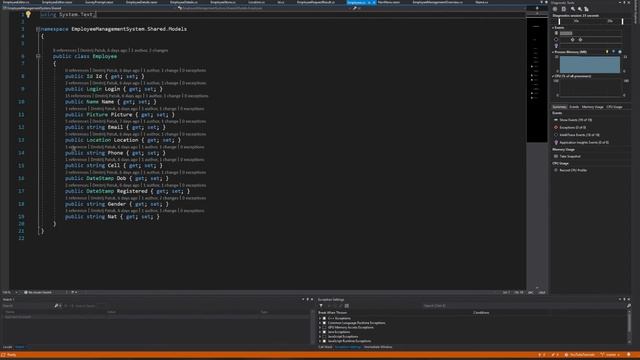Click Zoom Out in Diagnostic Tools
The width and height of the screenshot is (640, 360).
coord(580,9)
